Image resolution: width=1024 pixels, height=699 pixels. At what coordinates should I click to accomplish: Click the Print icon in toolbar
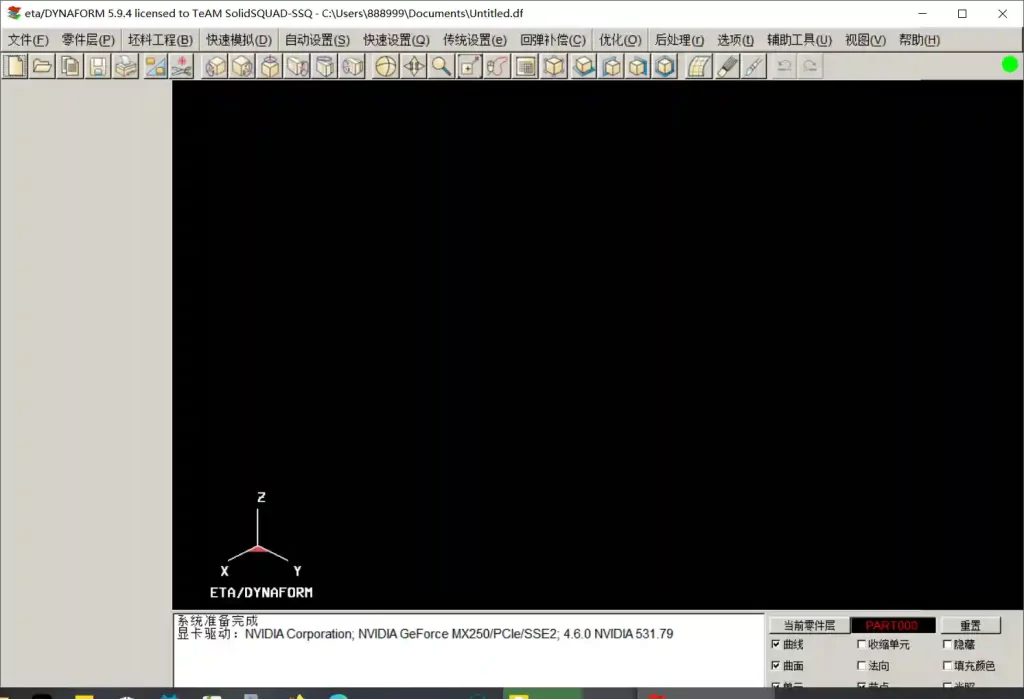click(x=125, y=67)
